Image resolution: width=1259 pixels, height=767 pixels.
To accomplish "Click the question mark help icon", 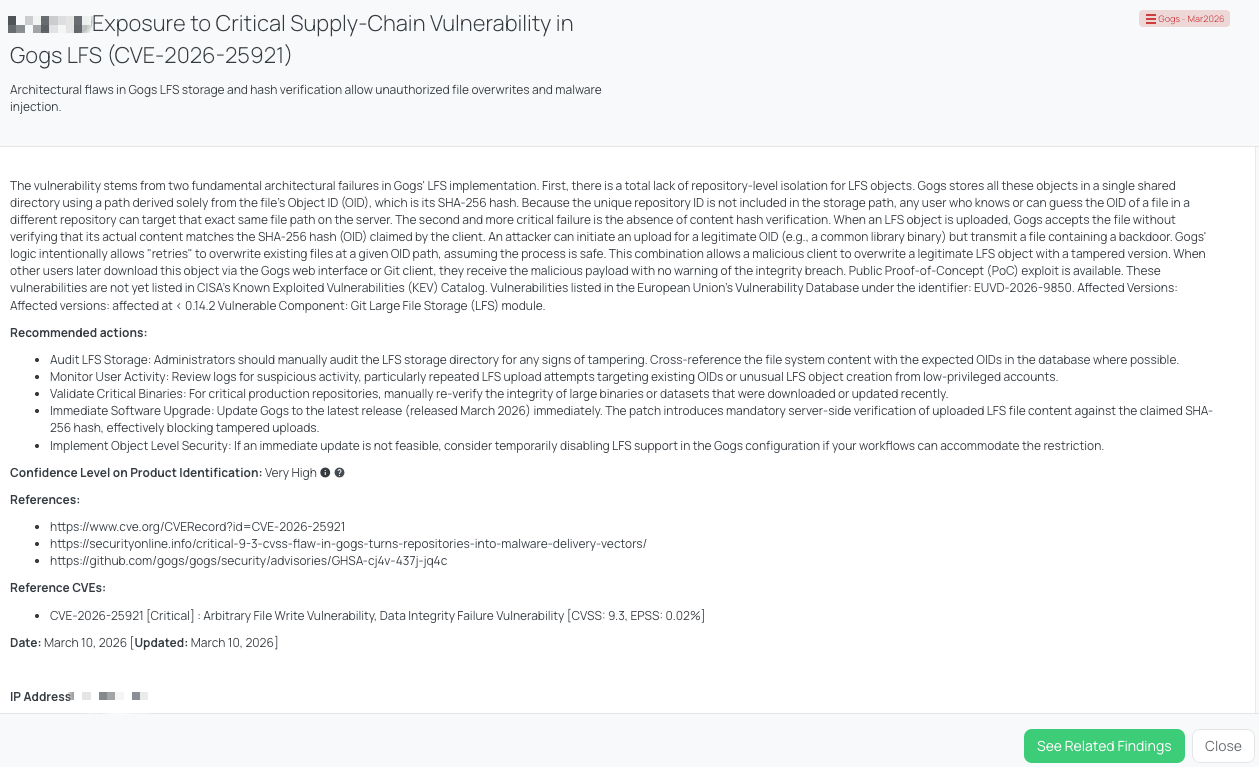I will tap(339, 473).
